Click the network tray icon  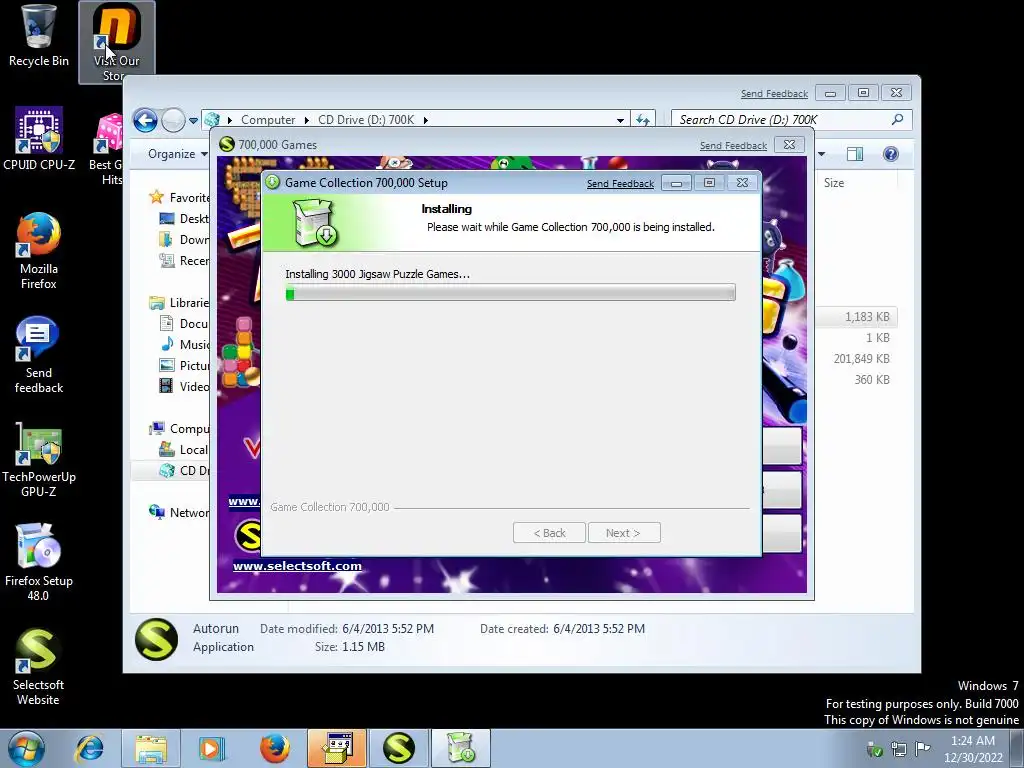click(x=899, y=748)
